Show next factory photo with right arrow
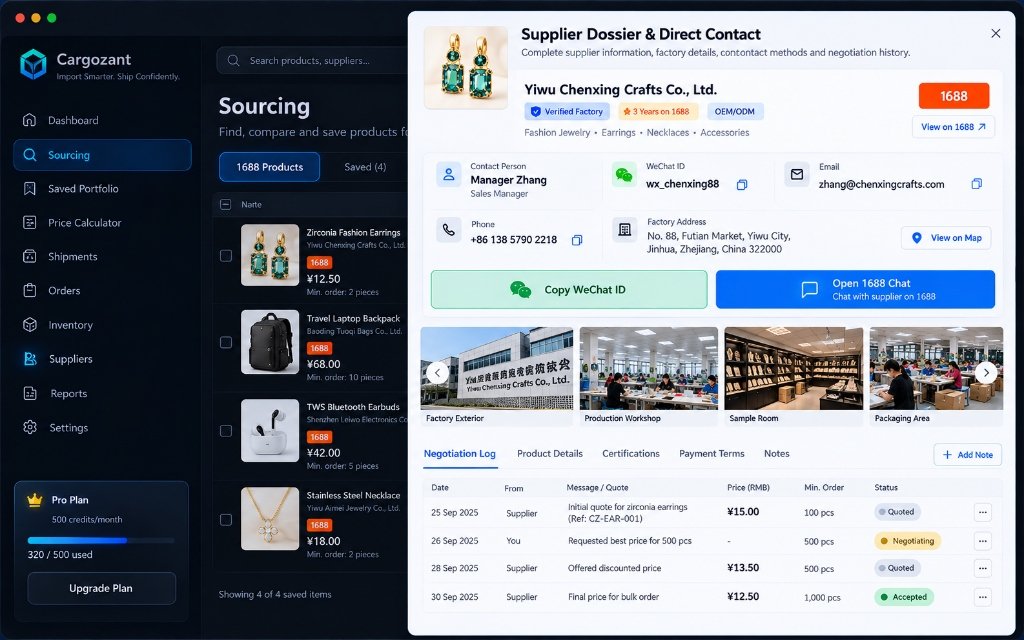Viewport: 1024px width, 640px height. [986, 373]
